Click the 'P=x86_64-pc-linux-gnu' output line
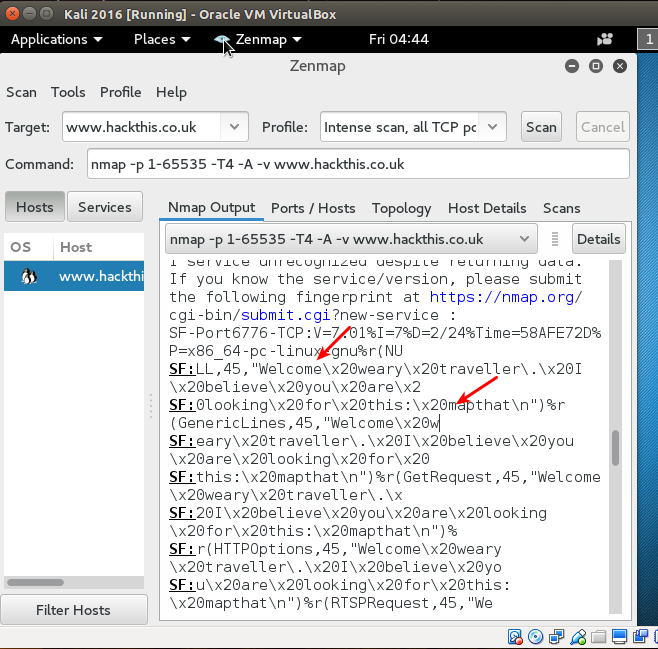The image size is (658, 649). (x=286, y=351)
